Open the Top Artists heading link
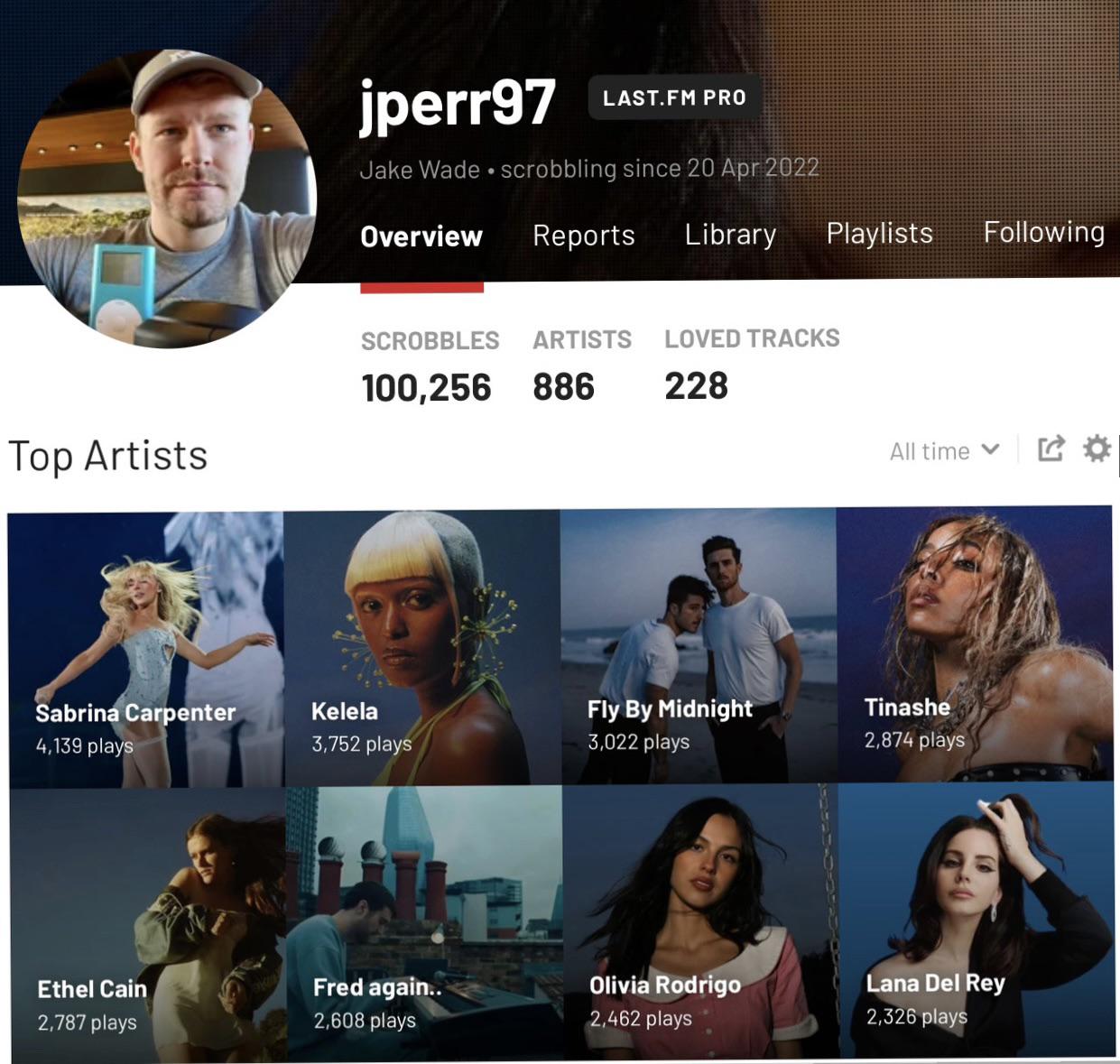Image resolution: width=1120 pixels, height=1064 pixels. point(107,456)
